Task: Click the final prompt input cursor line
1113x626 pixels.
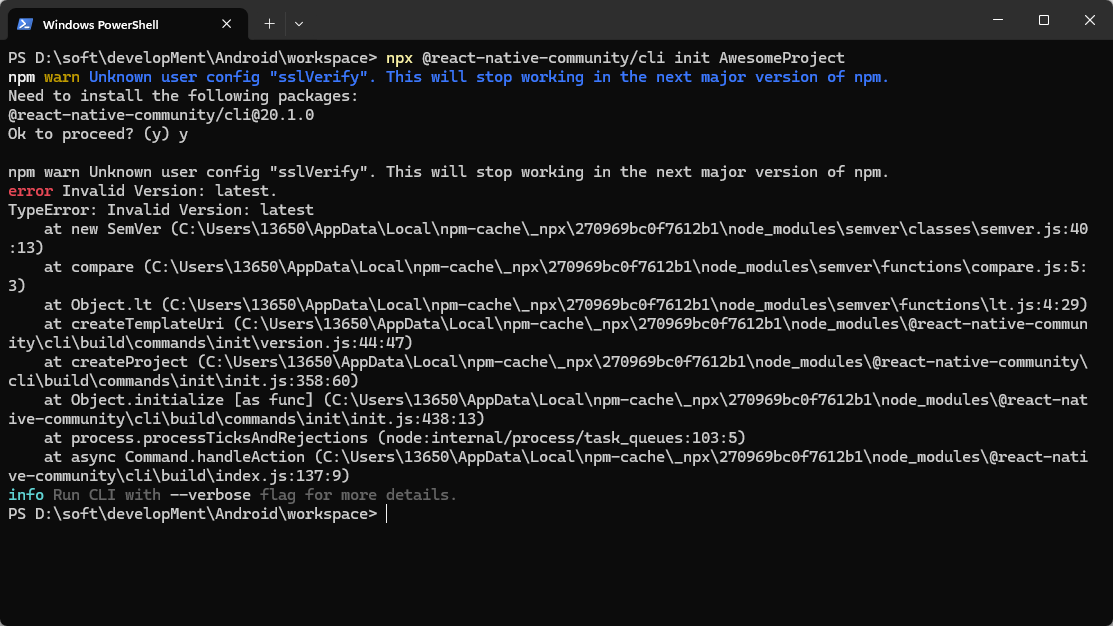Action: pos(197,514)
